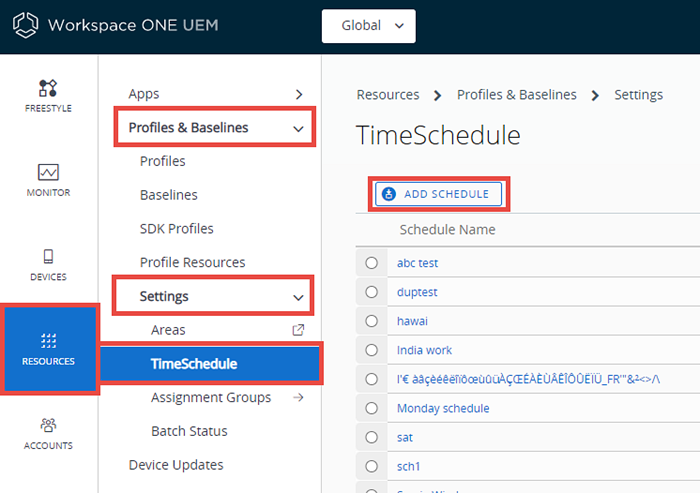Open Areas in the Settings submenu
The height and width of the screenshot is (493, 700).
168,330
